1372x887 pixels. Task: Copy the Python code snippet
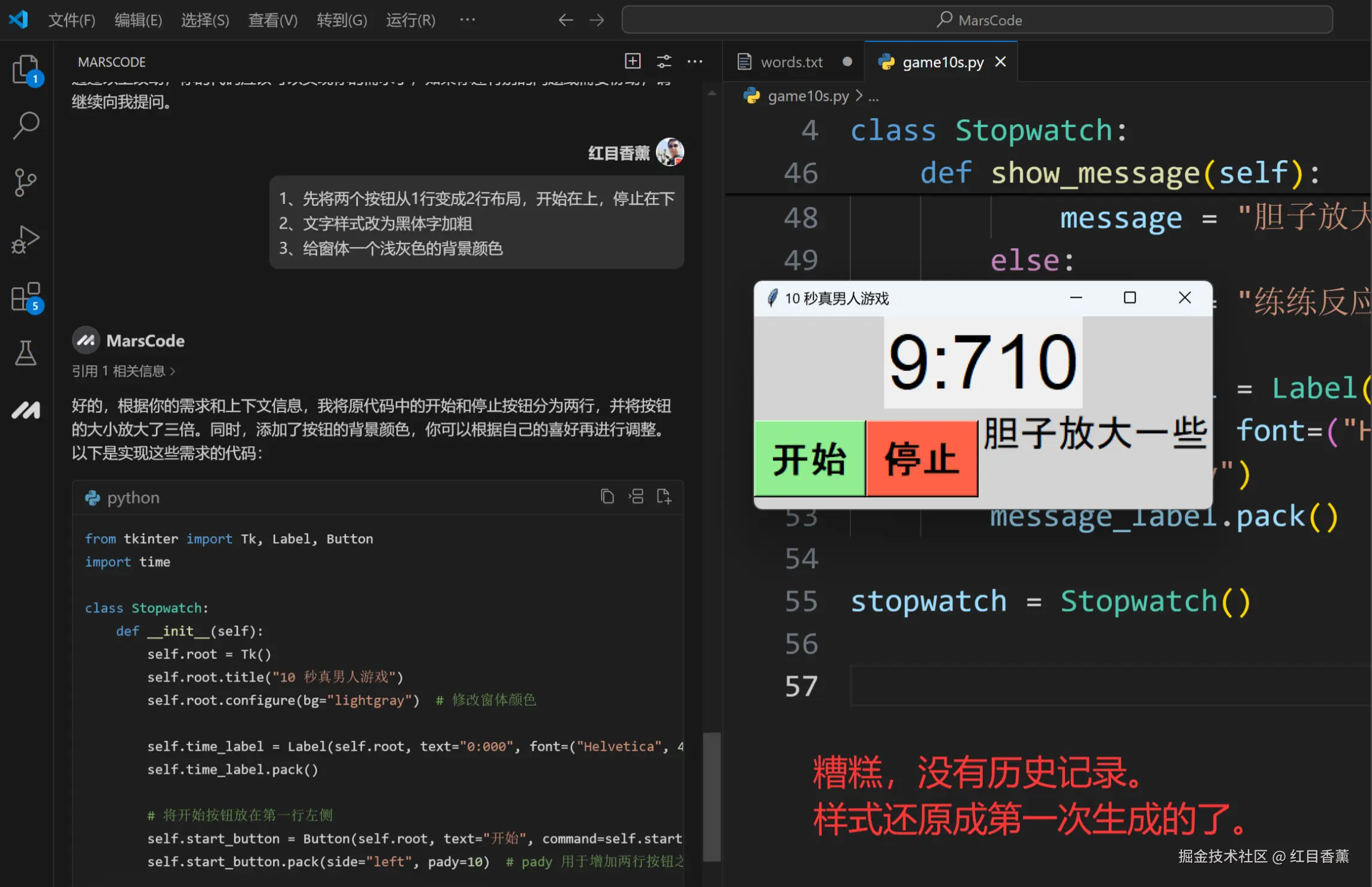(606, 496)
